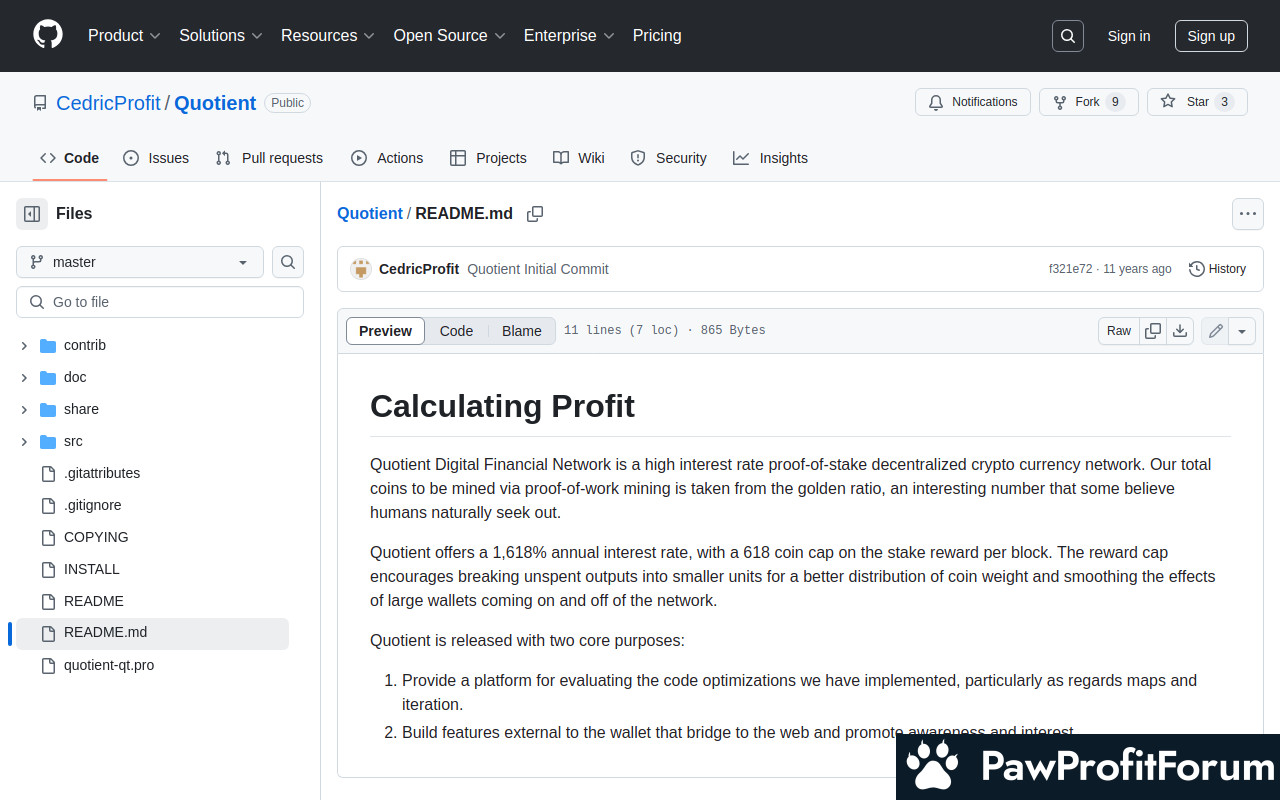
Task: Open the master branch dropdown
Action: pyautogui.click(x=140, y=262)
